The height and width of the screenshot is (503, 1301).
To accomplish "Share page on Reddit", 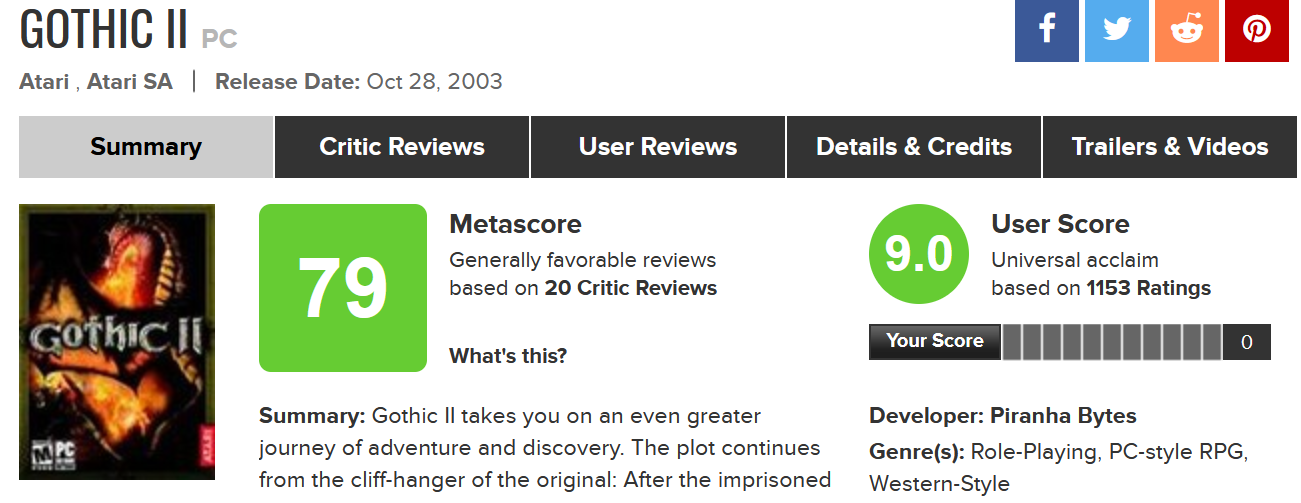I will [x=1186, y=30].
